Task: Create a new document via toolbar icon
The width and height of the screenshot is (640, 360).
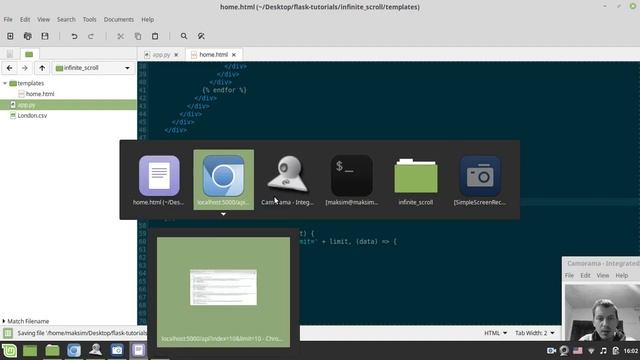Action: pyautogui.click(x=10, y=36)
